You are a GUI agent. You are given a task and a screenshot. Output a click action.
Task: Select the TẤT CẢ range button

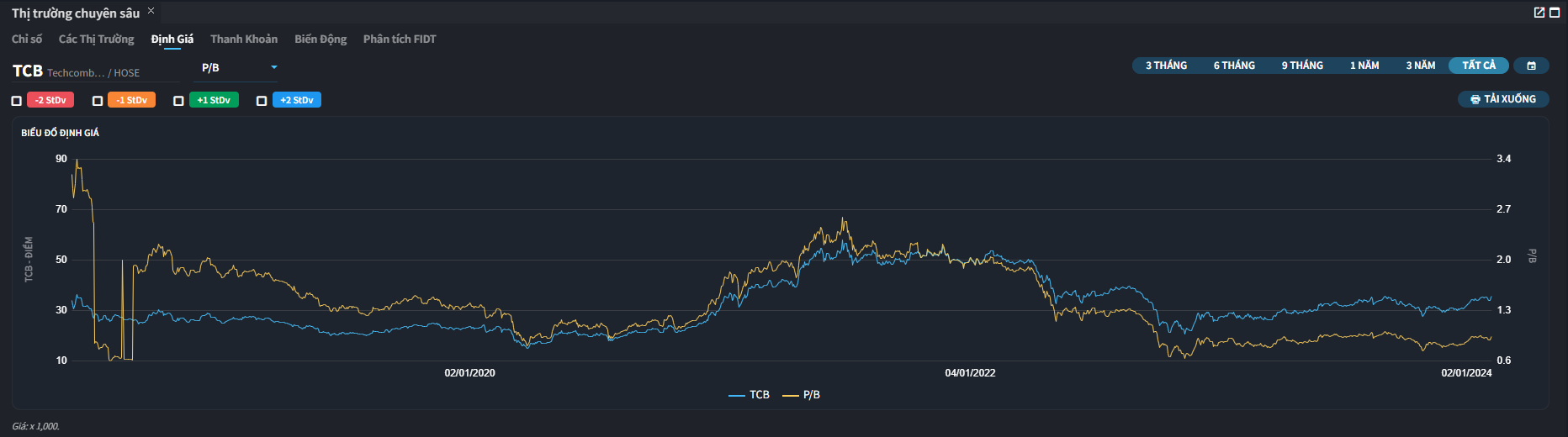[x=1478, y=66]
